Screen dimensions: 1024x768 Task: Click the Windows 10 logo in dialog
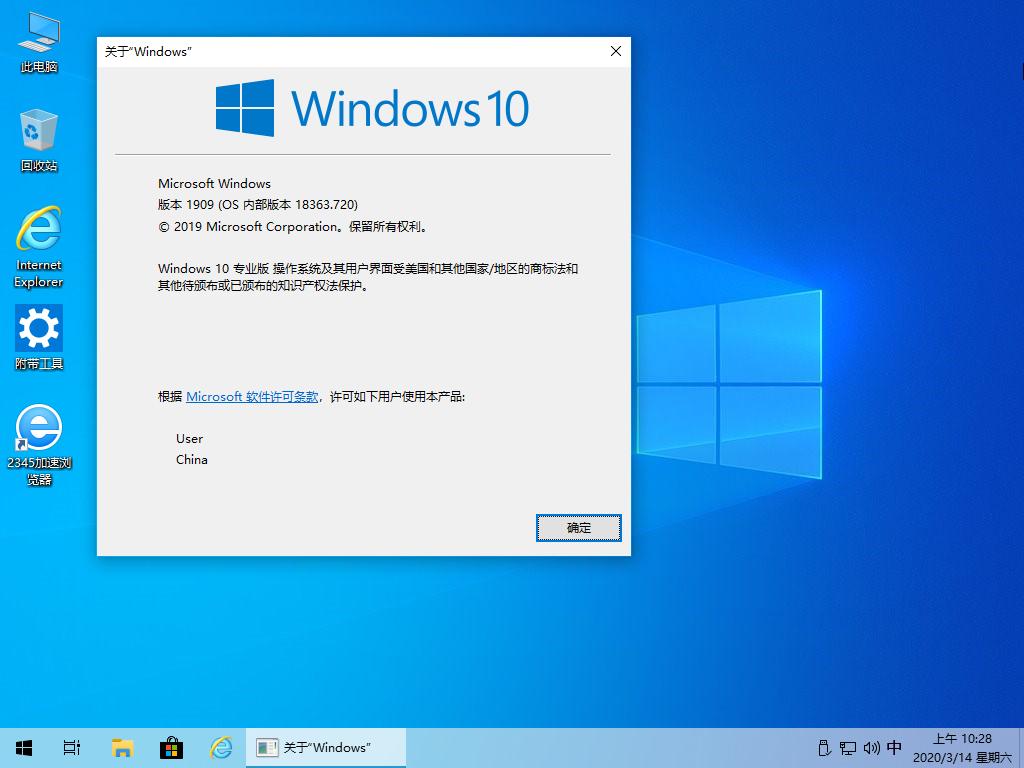coord(372,108)
